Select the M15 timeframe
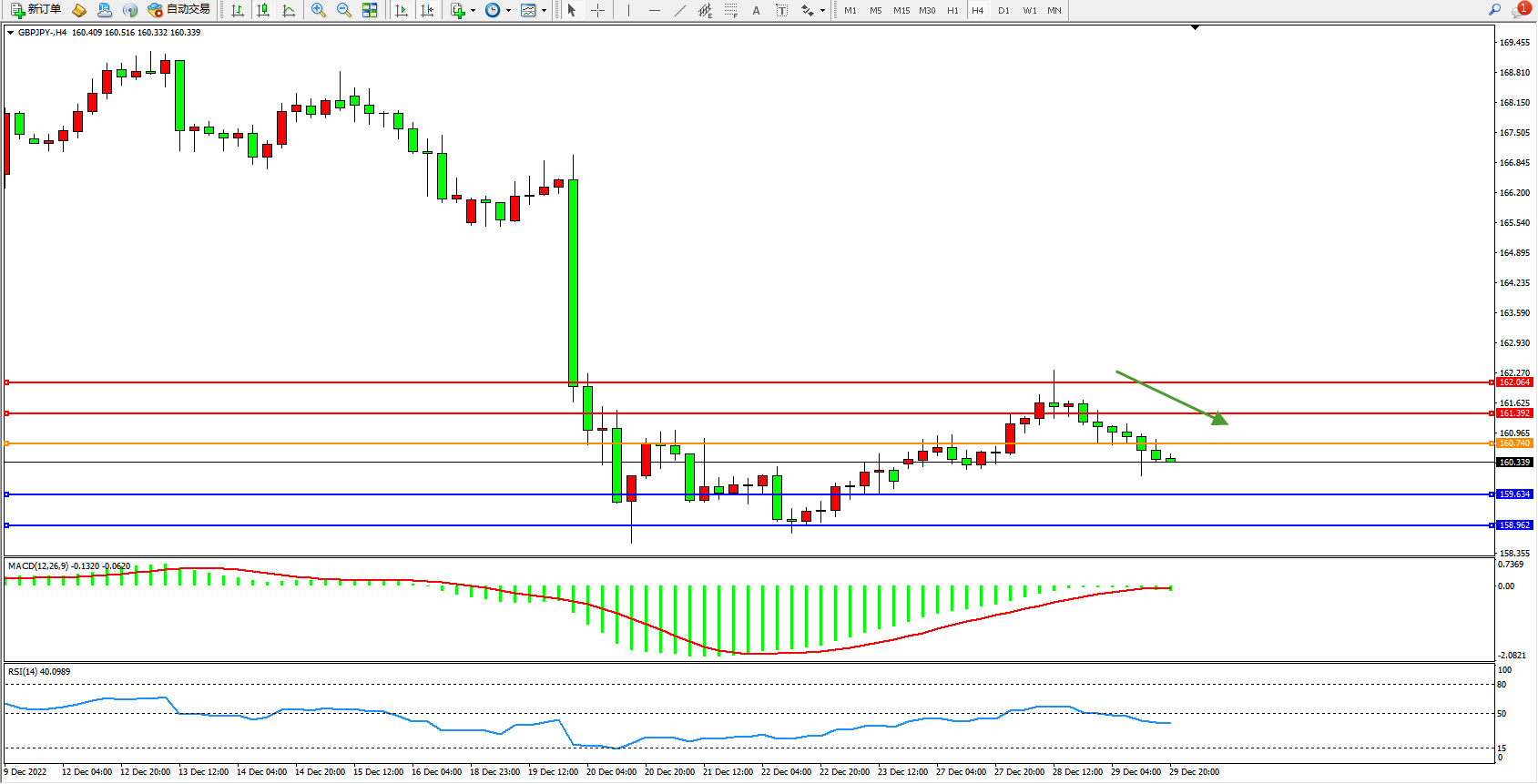 [x=901, y=10]
